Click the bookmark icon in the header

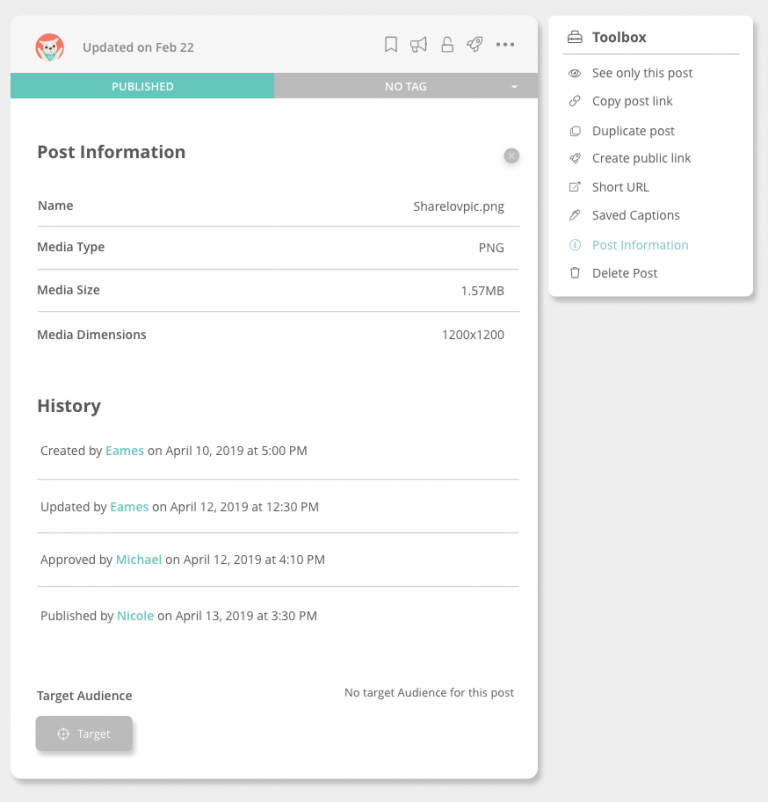[391, 44]
